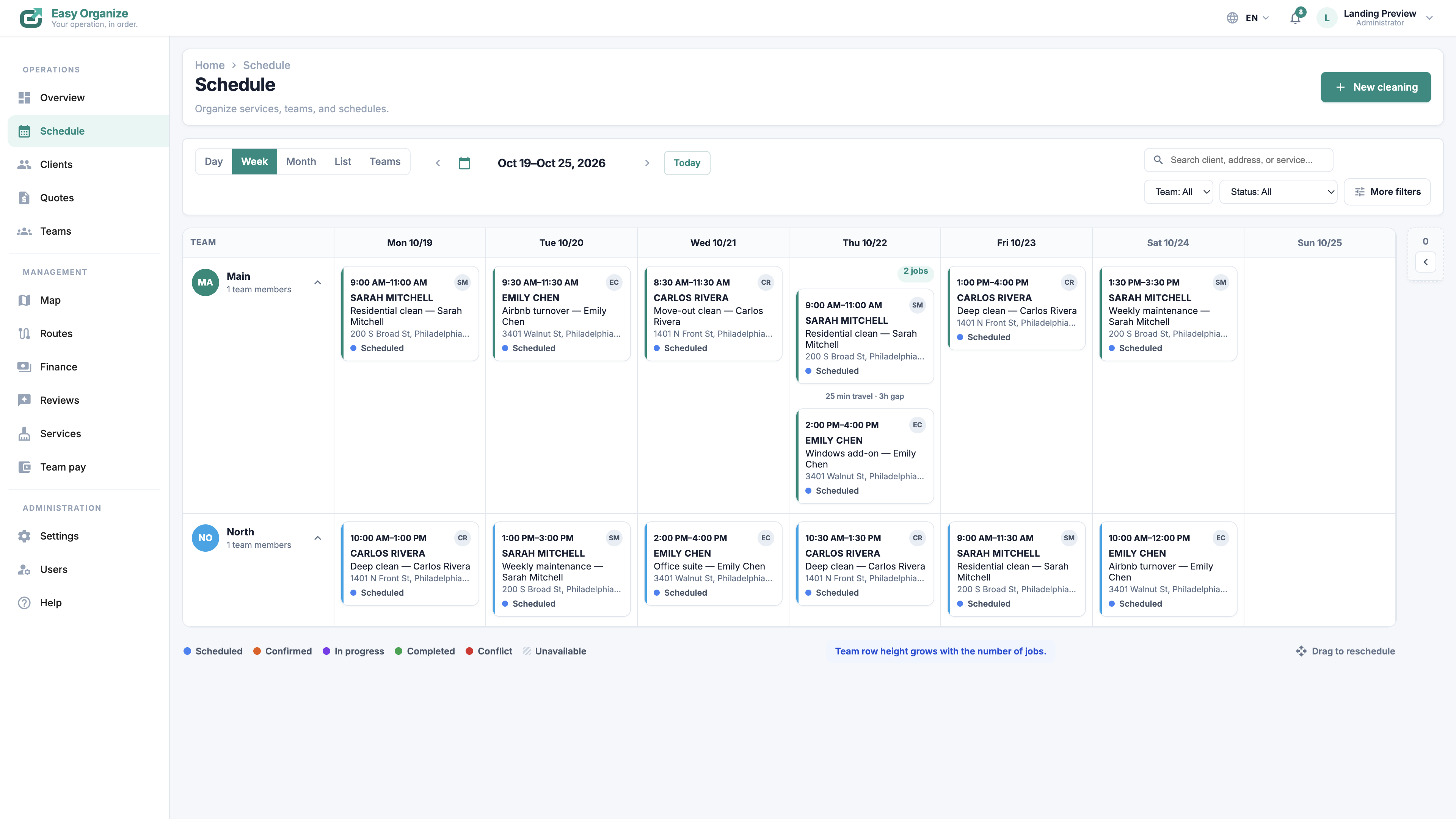Click the Map icon
Viewport: 1456px width, 819px height.
click(24, 300)
